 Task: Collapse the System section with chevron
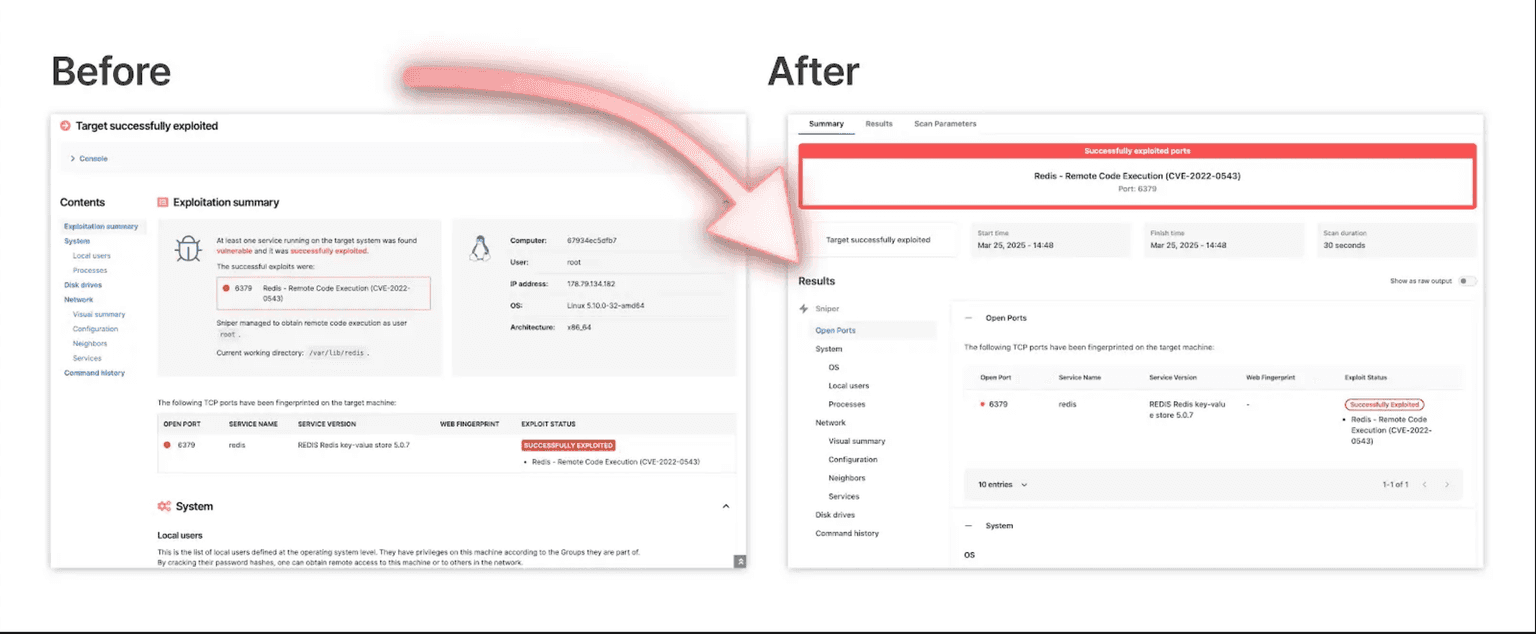(726, 507)
